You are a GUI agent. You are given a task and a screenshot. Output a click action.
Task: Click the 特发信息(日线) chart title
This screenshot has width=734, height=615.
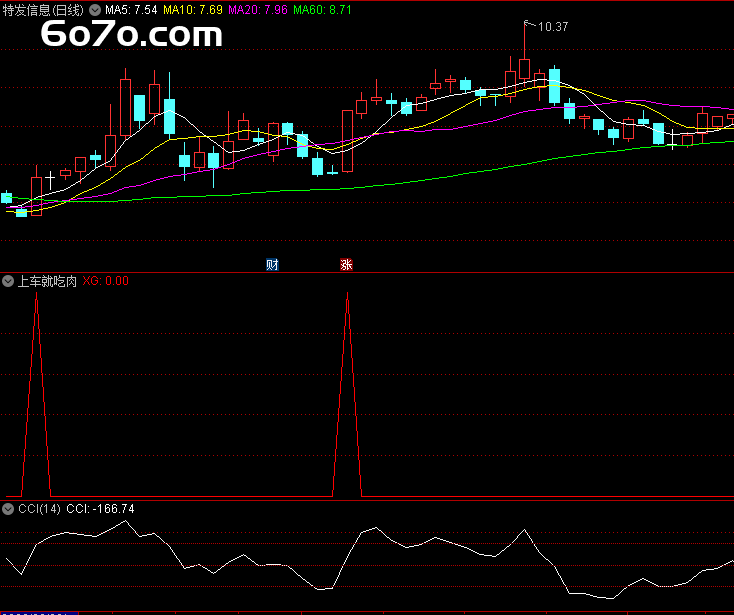coord(43,10)
